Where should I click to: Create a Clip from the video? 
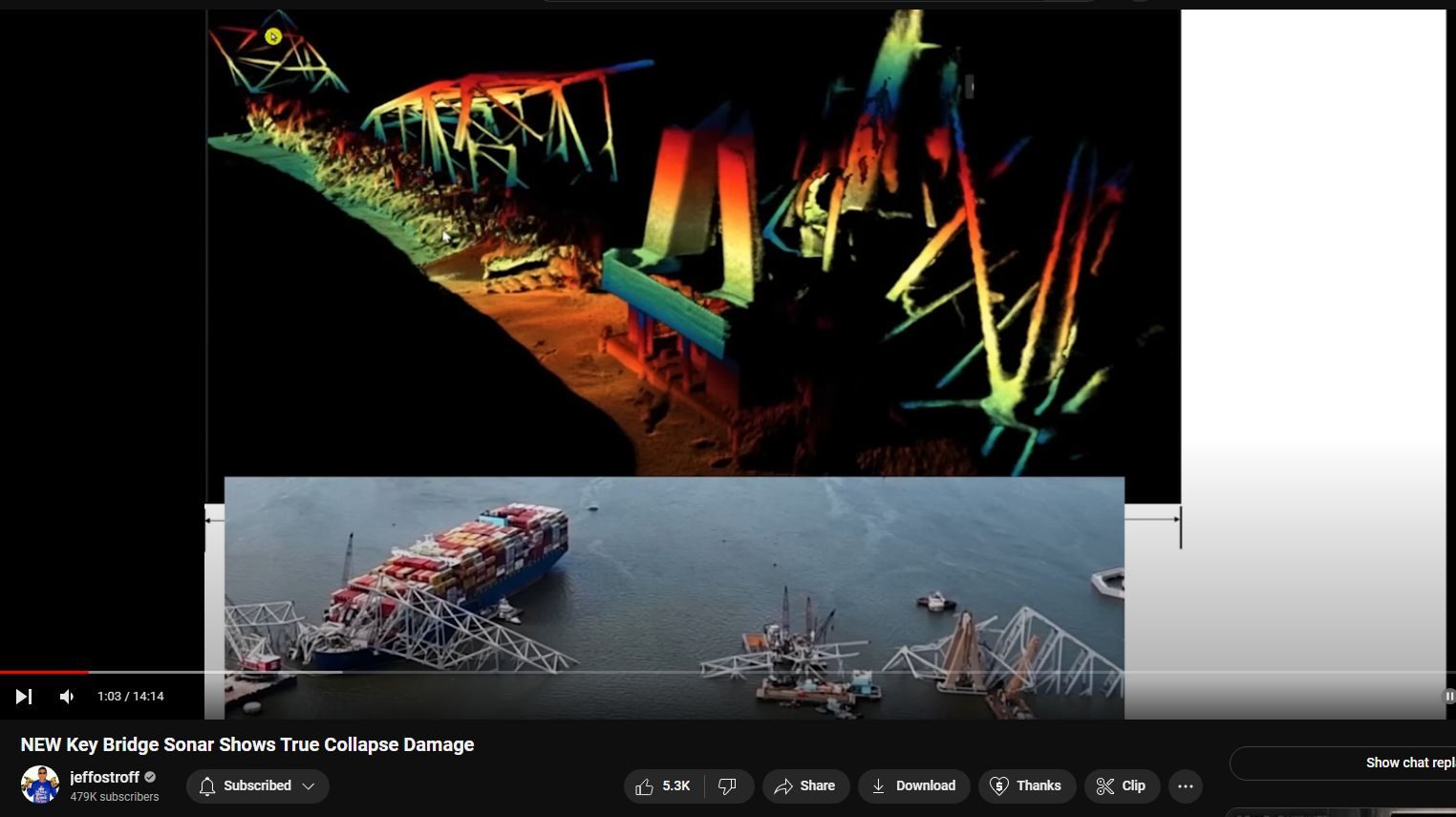click(x=1122, y=785)
